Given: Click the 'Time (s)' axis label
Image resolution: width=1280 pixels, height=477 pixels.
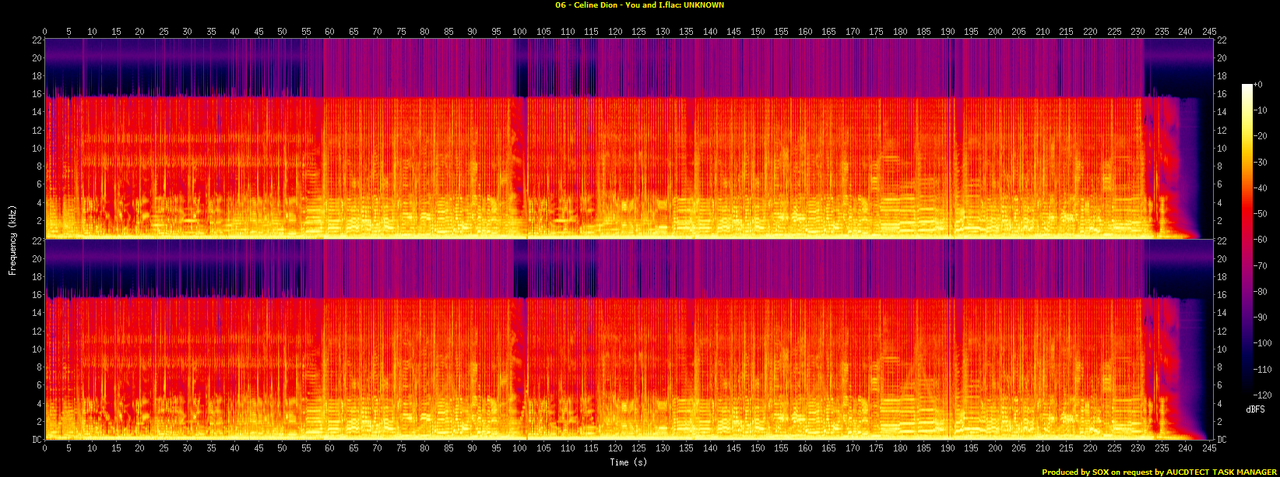Looking at the screenshot, I should (630, 462).
